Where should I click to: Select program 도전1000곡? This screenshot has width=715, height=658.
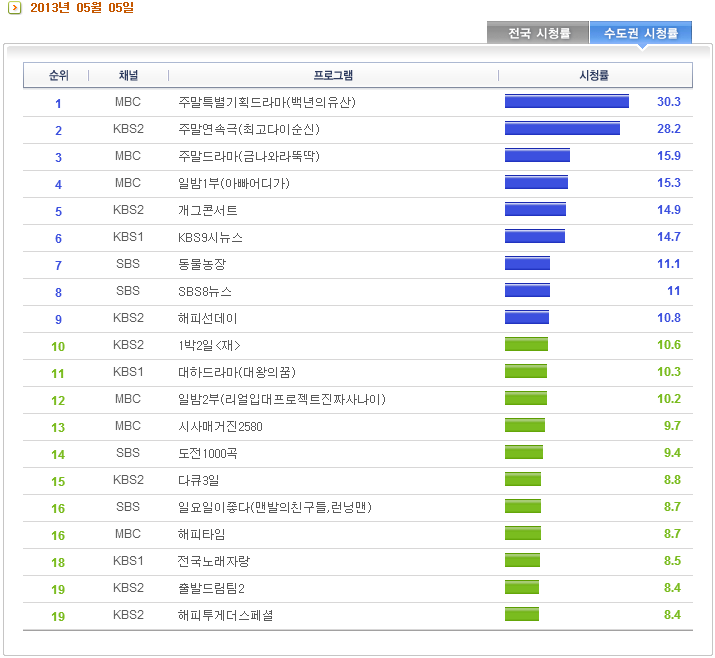[207, 453]
